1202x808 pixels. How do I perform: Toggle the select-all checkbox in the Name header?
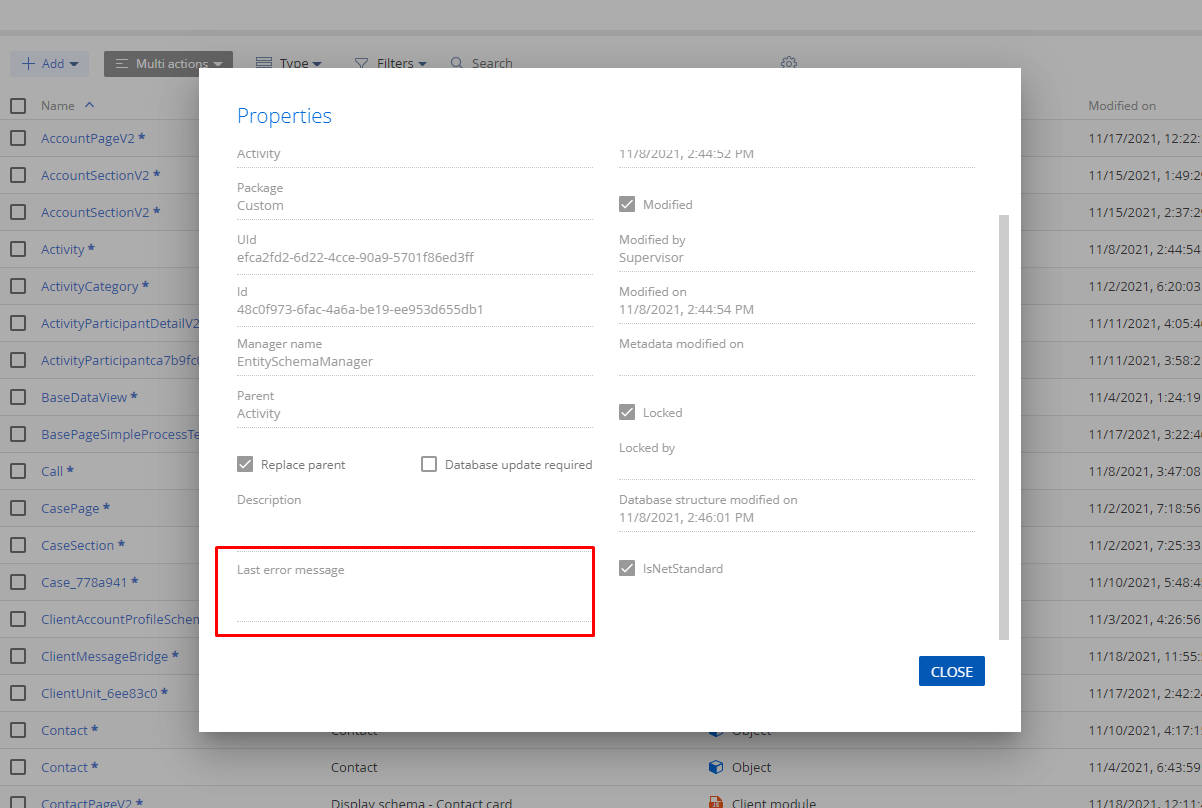(x=17, y=105)
